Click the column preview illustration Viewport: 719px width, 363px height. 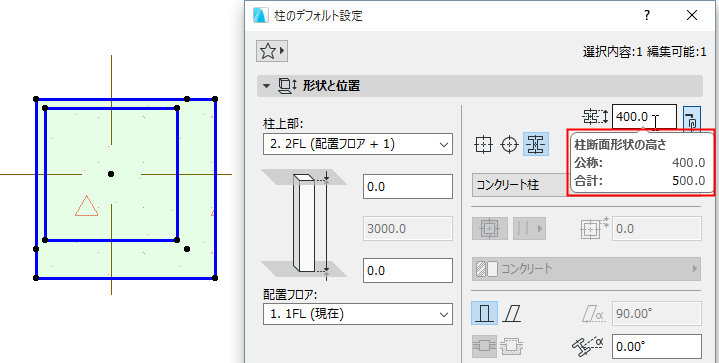tap(304, 223)
